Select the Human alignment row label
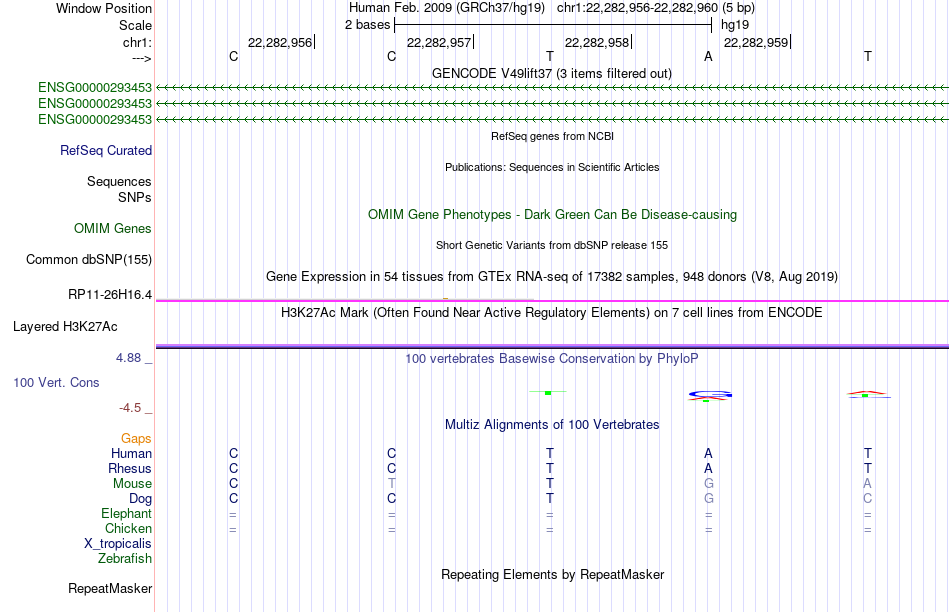Screen dimensions: 950x612 click(131, 453)
